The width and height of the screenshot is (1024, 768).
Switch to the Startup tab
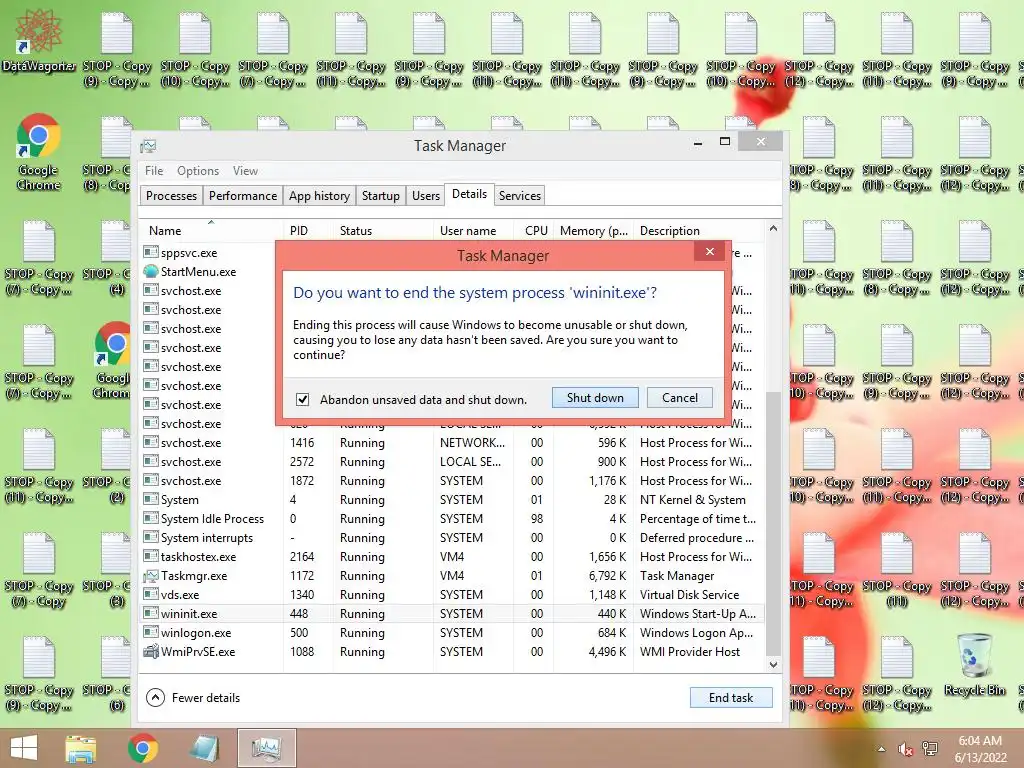click(381, 196)
